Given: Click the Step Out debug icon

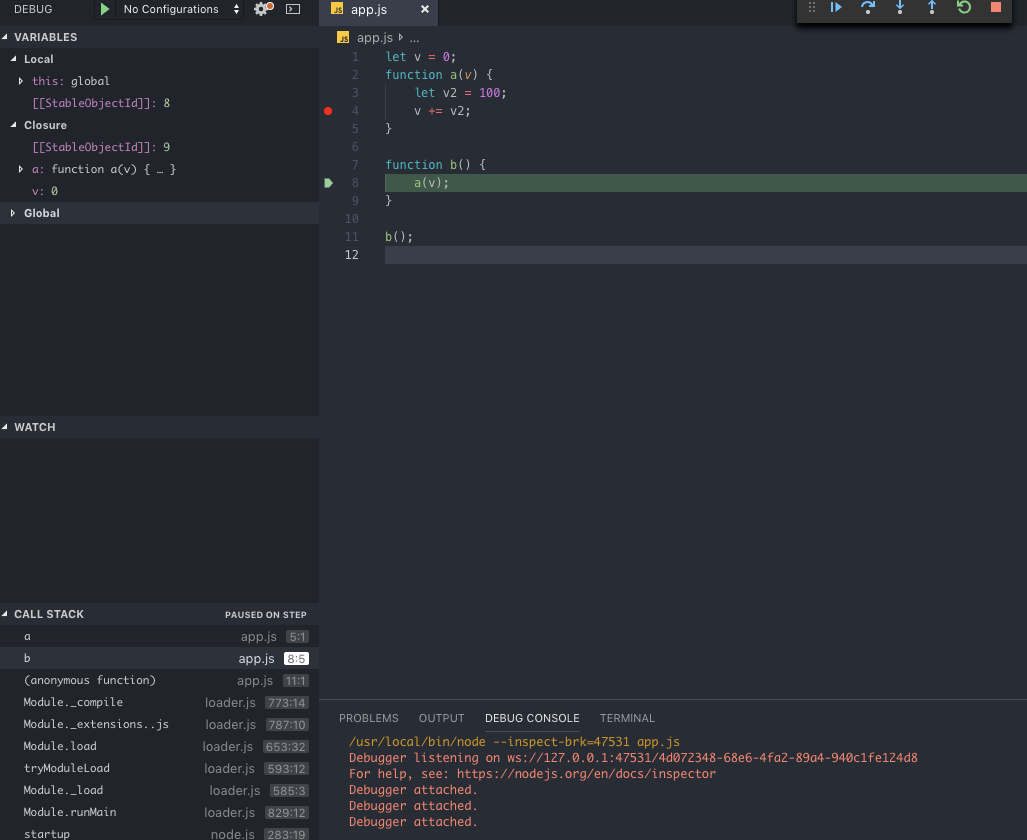Looking at the screenshot, I should click(932, 8).
